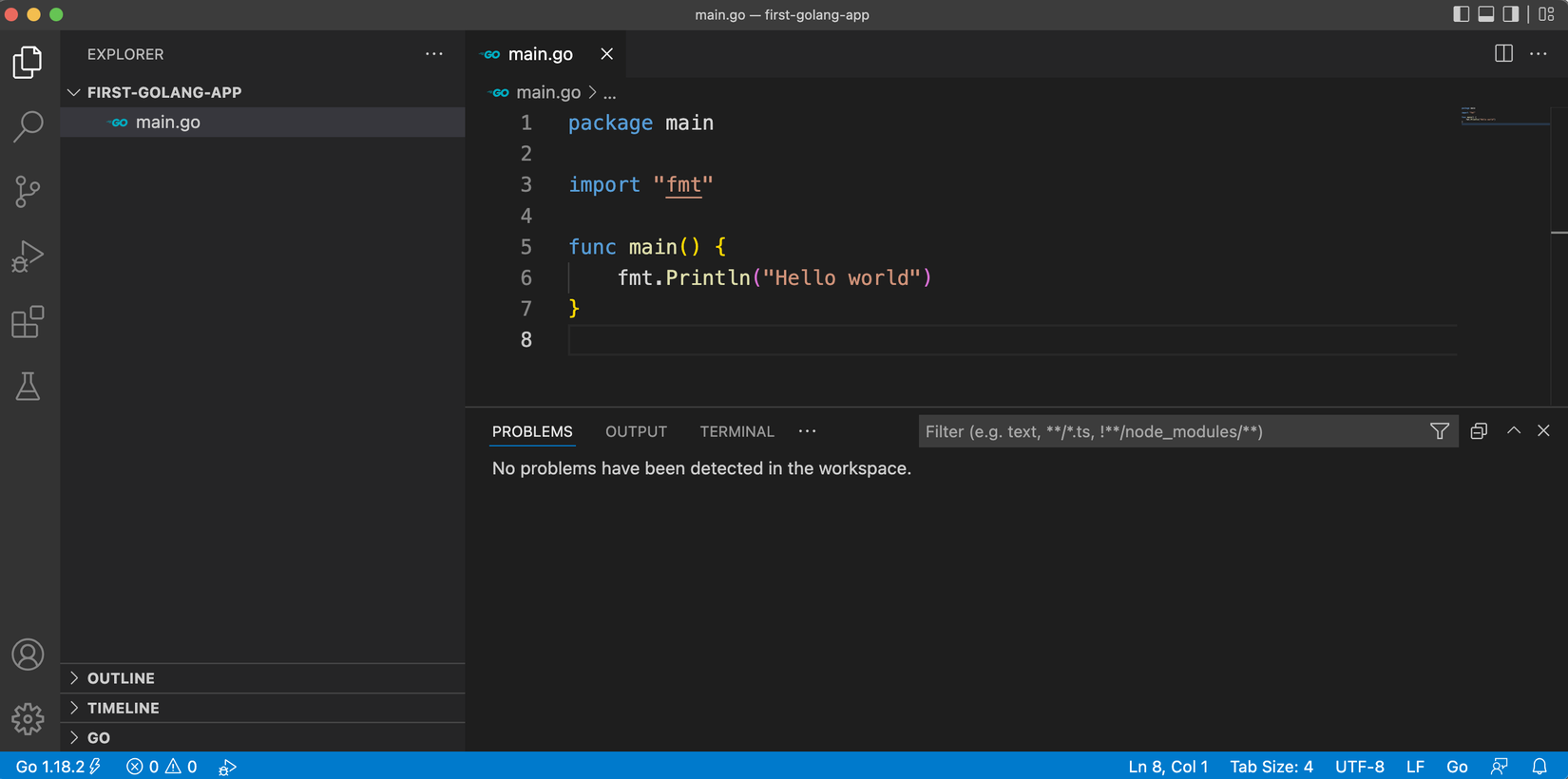The height and width of the screenshot is (779, 1568).
Task: Click the Tab Size: 4 indicator
Action: pos(1271,767)
